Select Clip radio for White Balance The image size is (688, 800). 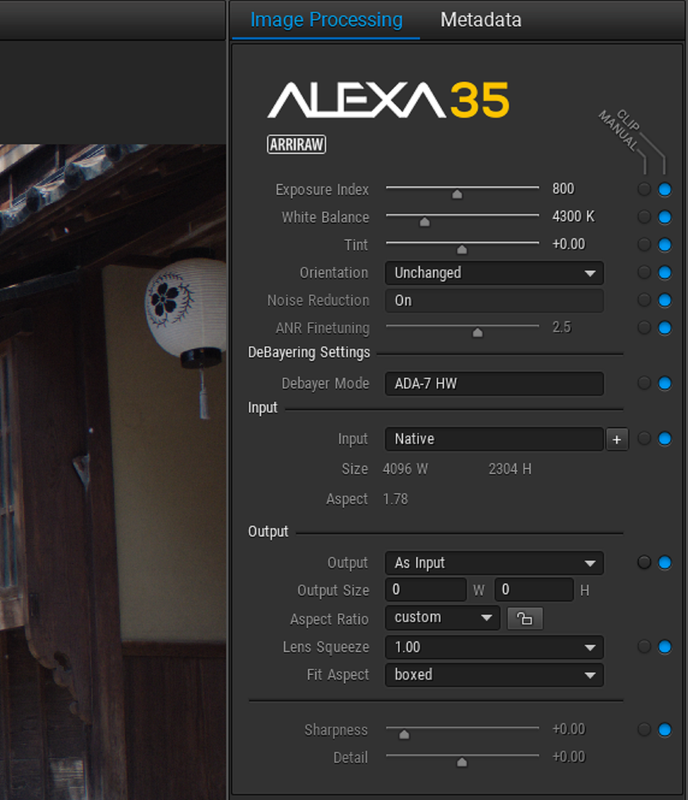point(665,217)
